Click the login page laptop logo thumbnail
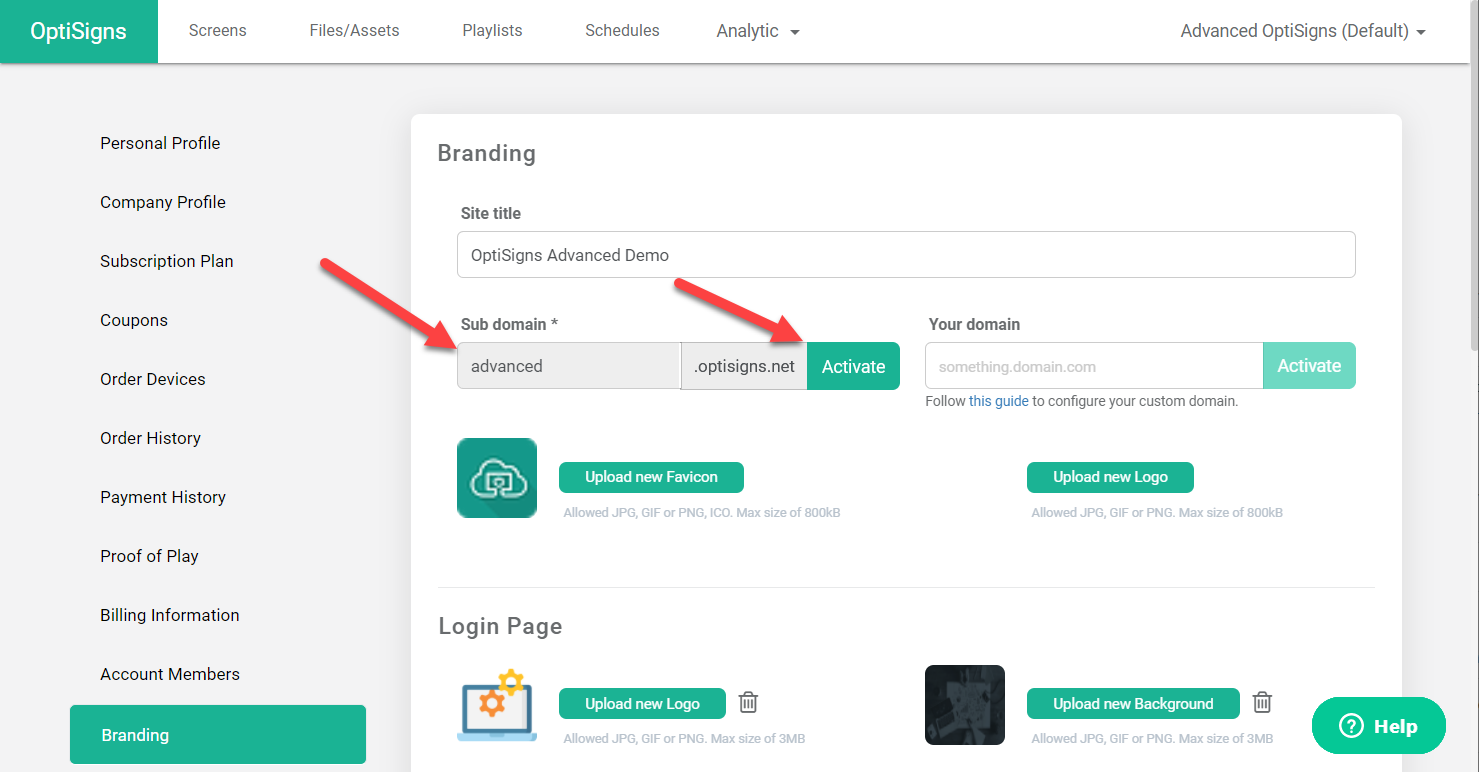The image size is (1479, 772). (497, 705)
